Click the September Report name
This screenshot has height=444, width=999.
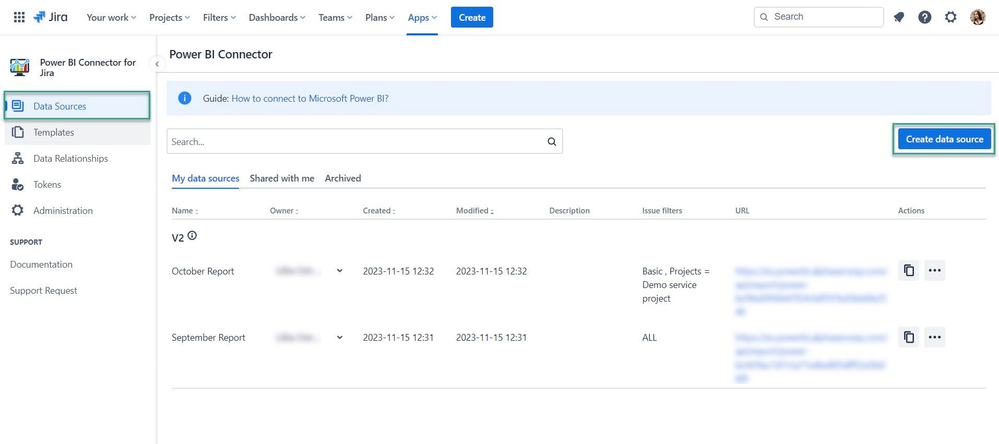208,338
